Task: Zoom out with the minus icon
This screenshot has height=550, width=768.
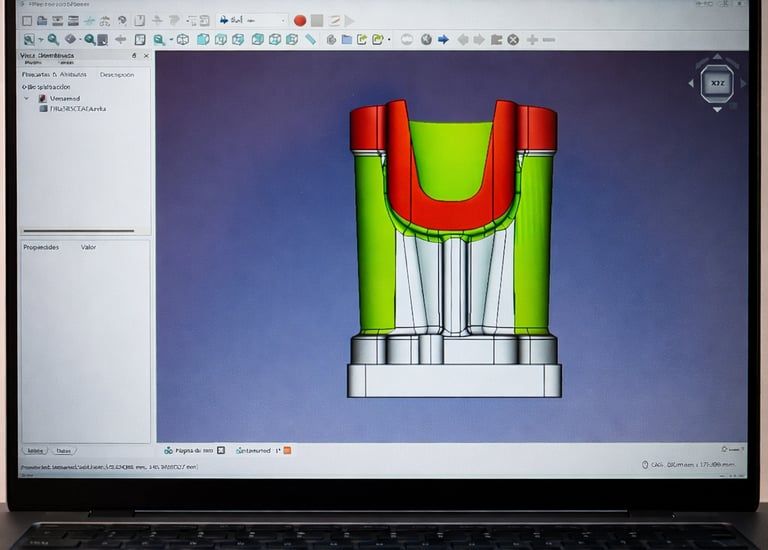Action: pos(549,40)
